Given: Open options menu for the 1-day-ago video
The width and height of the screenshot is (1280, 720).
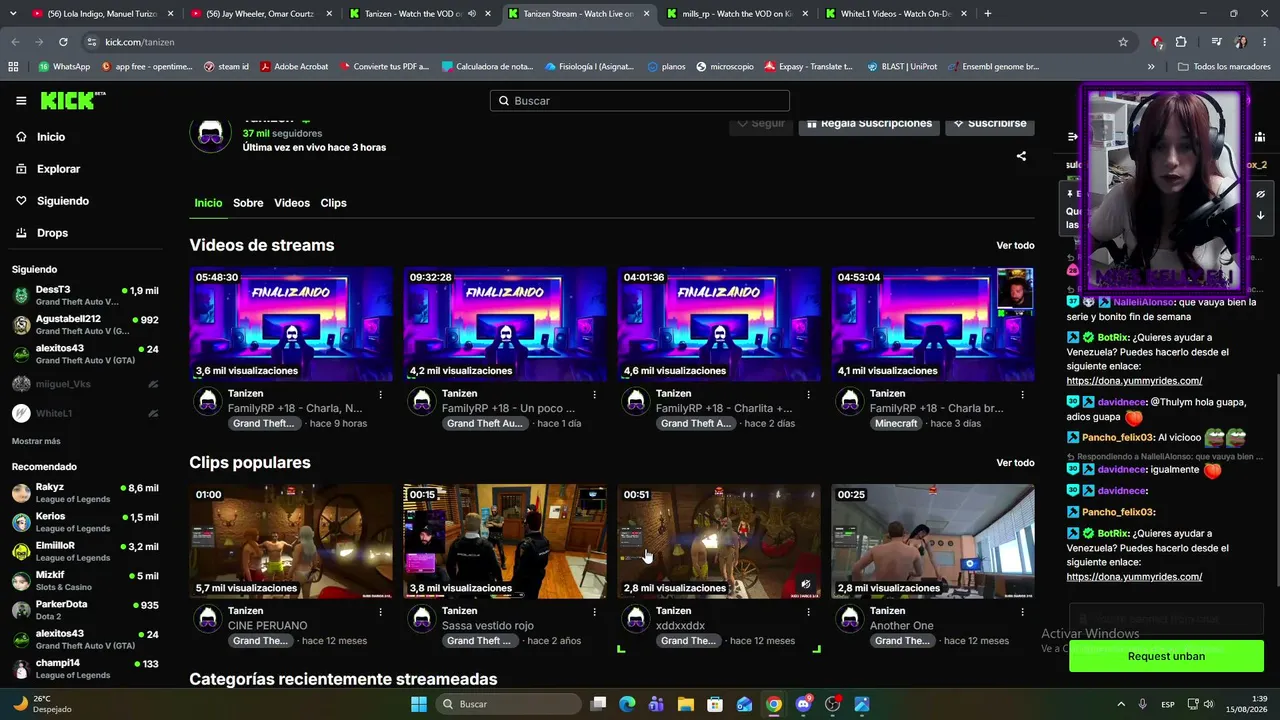Looking at the screenshot, I should 594,395.
